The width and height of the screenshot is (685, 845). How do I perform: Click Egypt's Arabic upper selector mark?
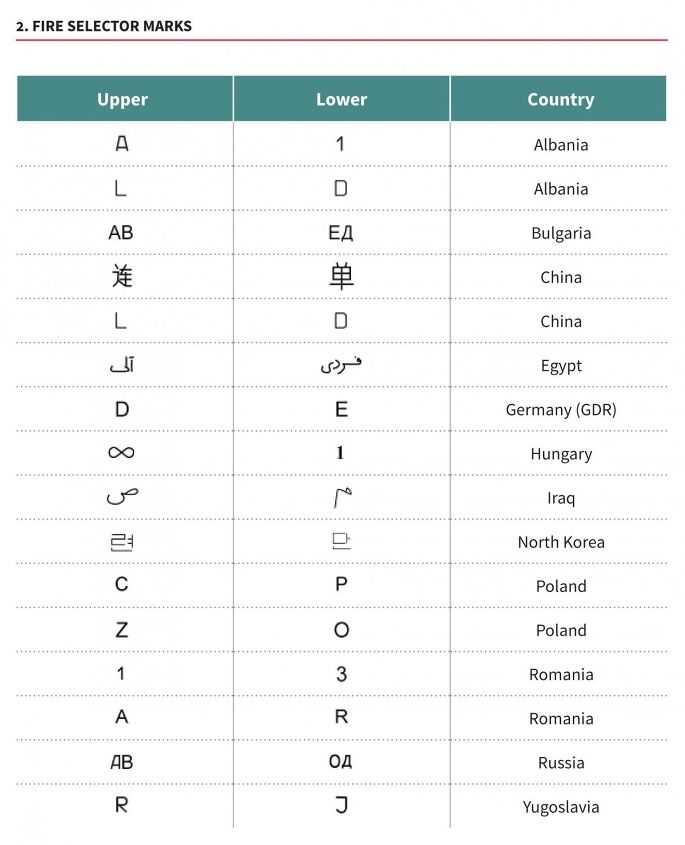point(121,365)
